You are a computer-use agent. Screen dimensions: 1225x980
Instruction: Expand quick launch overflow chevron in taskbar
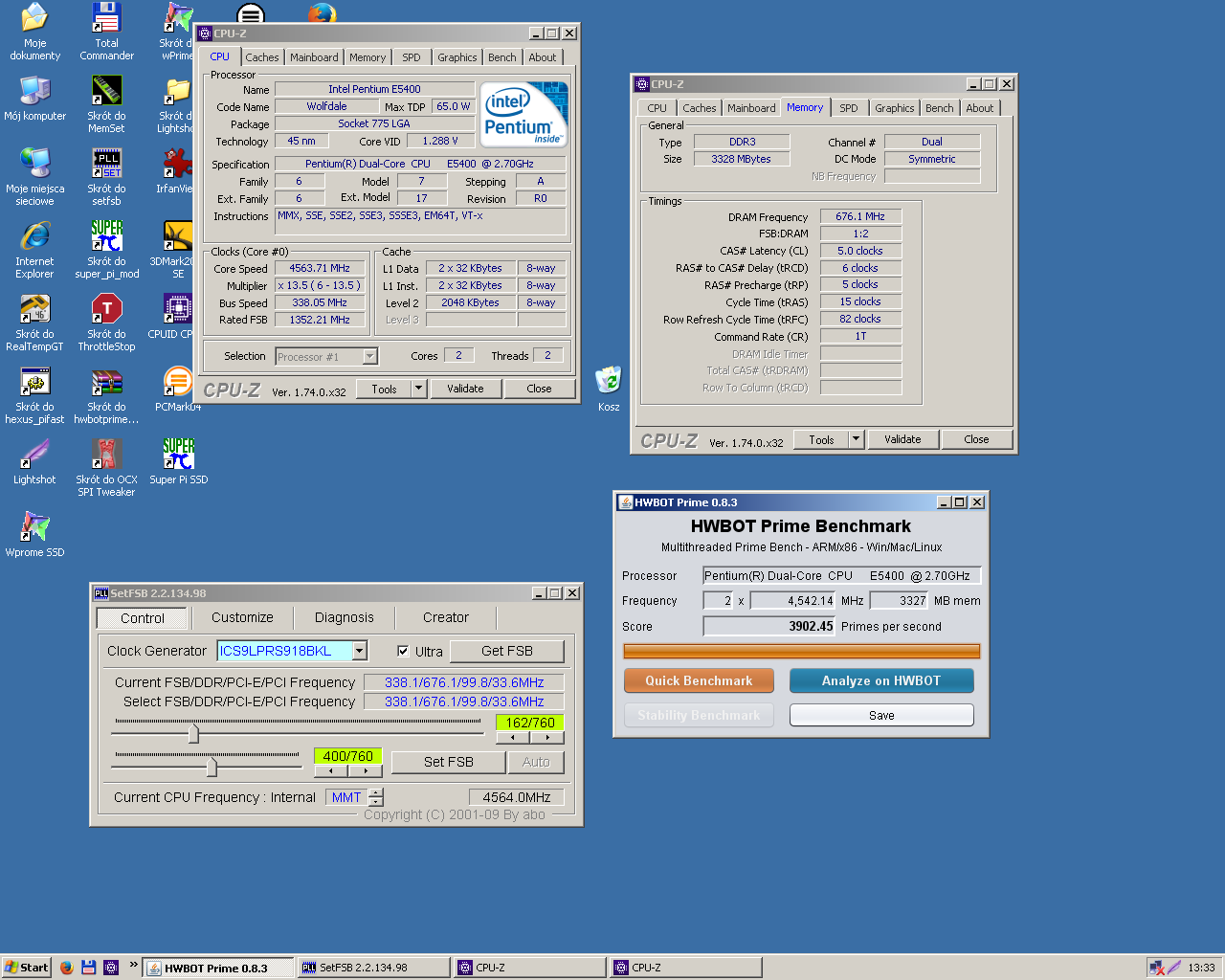[134, 965]
